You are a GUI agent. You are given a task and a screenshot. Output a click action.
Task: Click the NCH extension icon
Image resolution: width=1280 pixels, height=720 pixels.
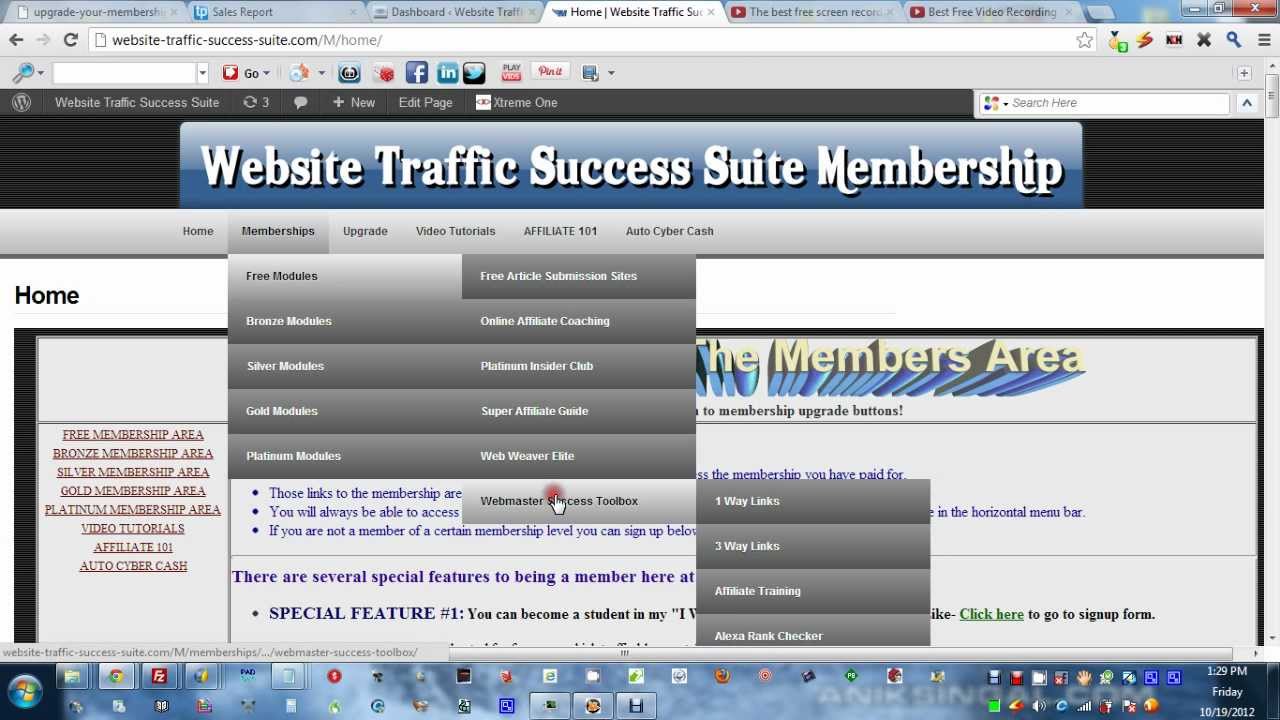coord(1174,40)
